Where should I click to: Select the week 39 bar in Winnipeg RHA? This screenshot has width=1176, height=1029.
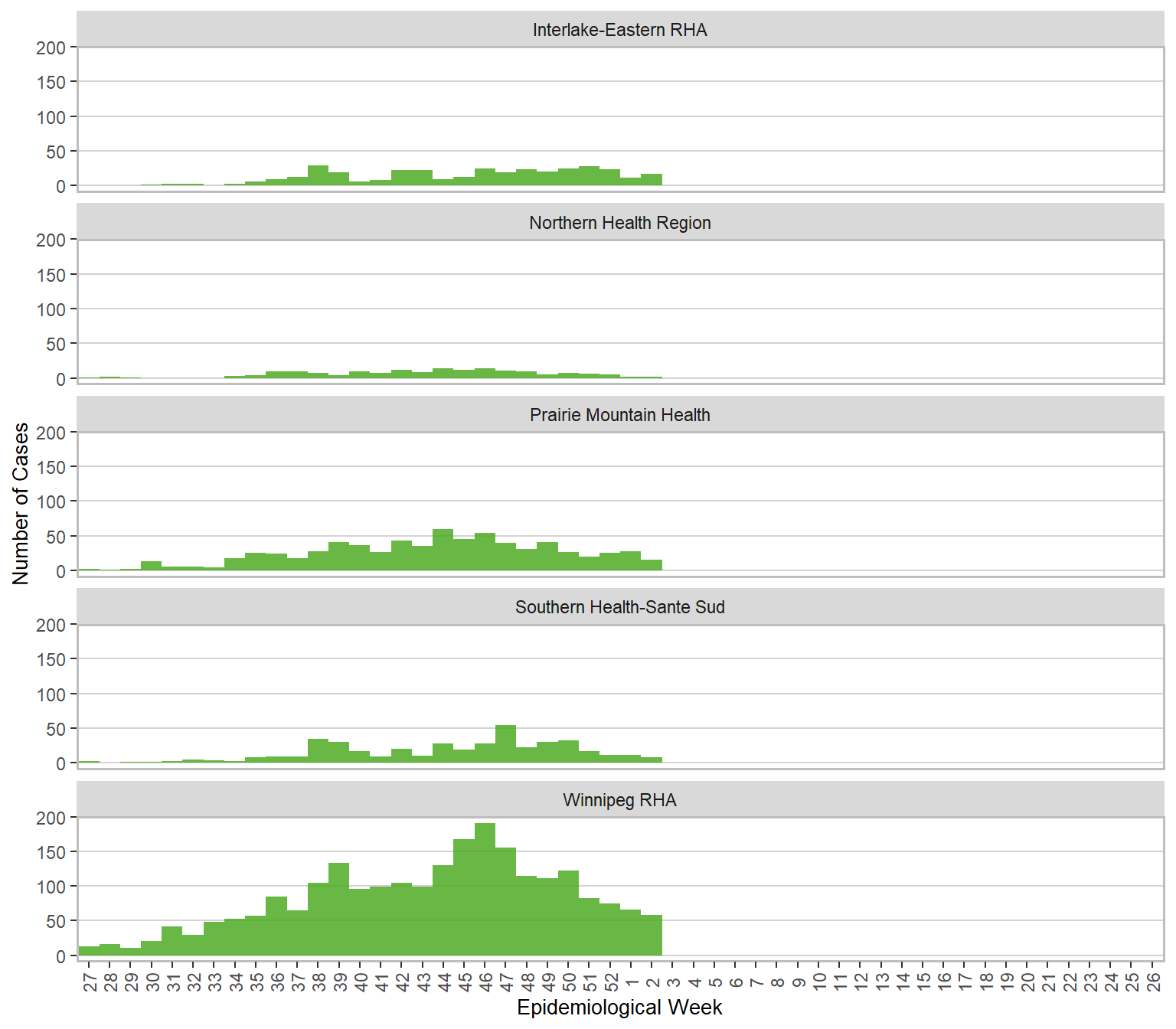click(x=339, y=910)
